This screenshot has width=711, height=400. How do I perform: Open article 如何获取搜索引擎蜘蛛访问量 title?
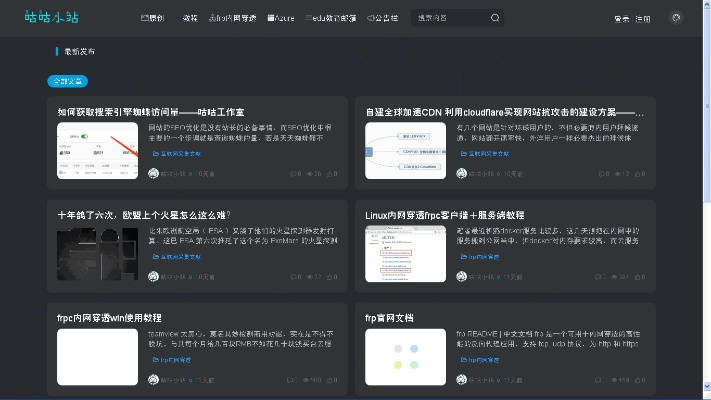pos(151,112)
